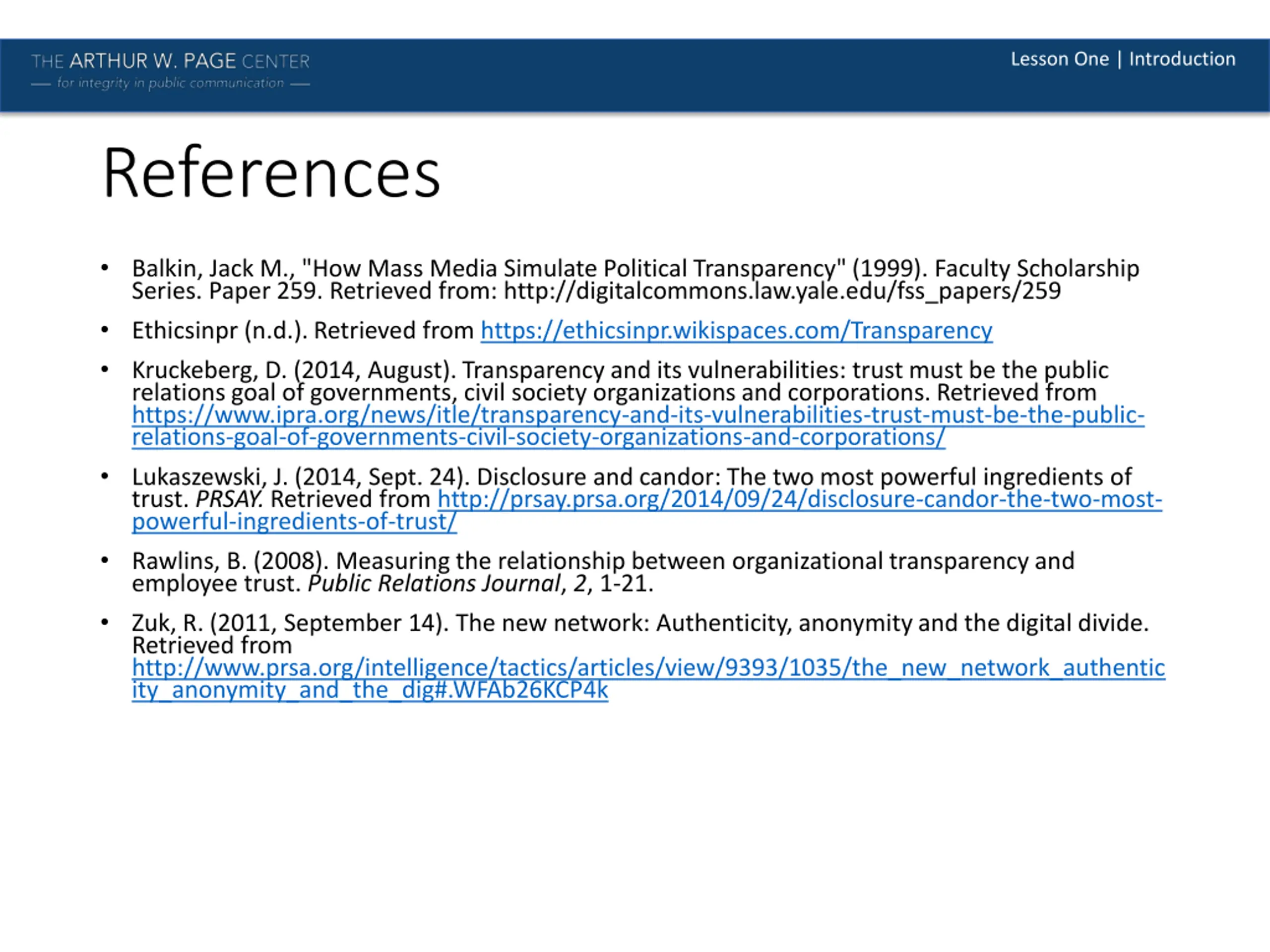Click 'for integrity in public communication' tagline
Image resolution: width=1270 pixels, height=952 pixels.
coord(171,83)
